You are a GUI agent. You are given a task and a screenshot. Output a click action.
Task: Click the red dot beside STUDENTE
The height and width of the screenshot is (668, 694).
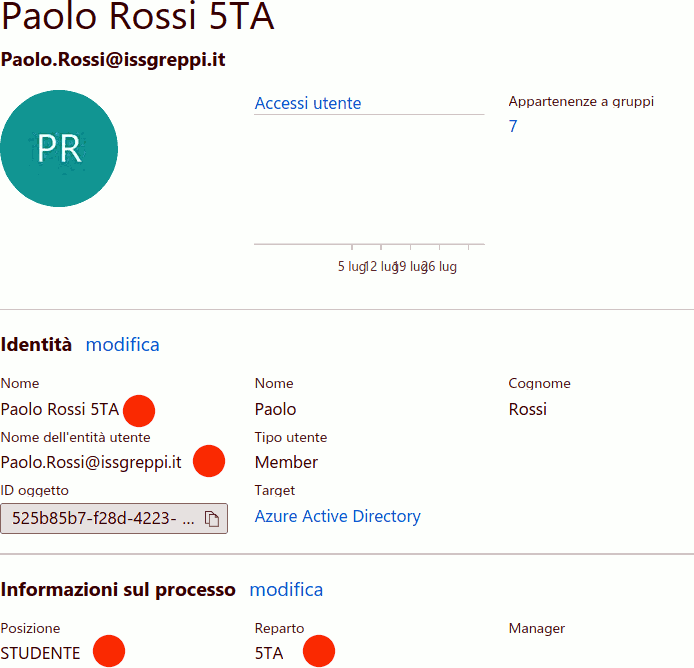[x=109, y=651]
